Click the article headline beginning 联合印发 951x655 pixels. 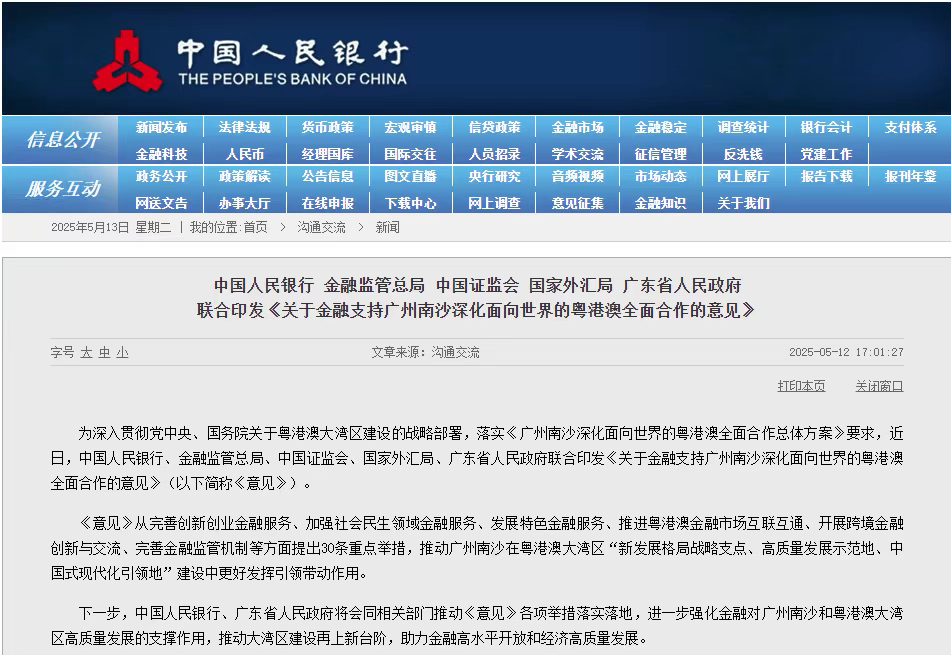476,311
